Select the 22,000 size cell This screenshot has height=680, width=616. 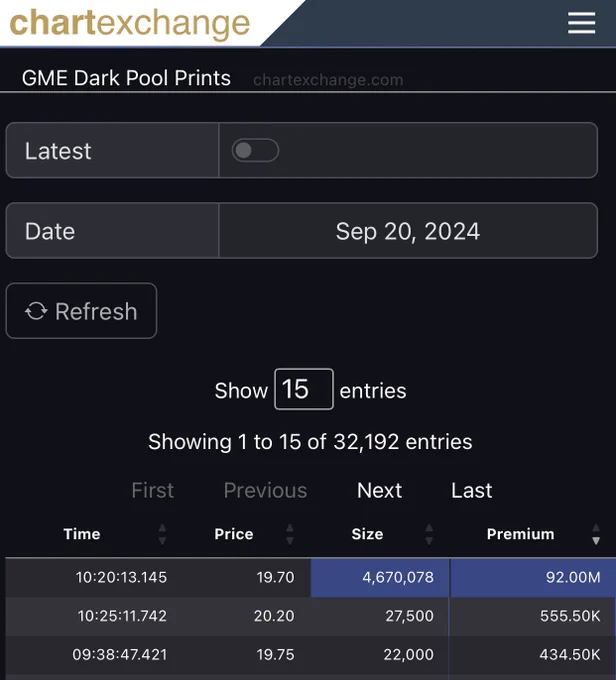click(380, 655)
